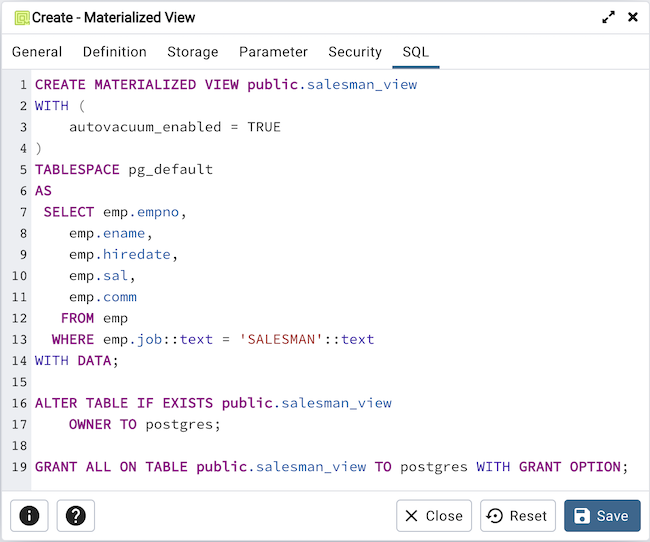This screenshot has height=542, width=650.
Task: Switch to the General tab
Action: point(37,52)
